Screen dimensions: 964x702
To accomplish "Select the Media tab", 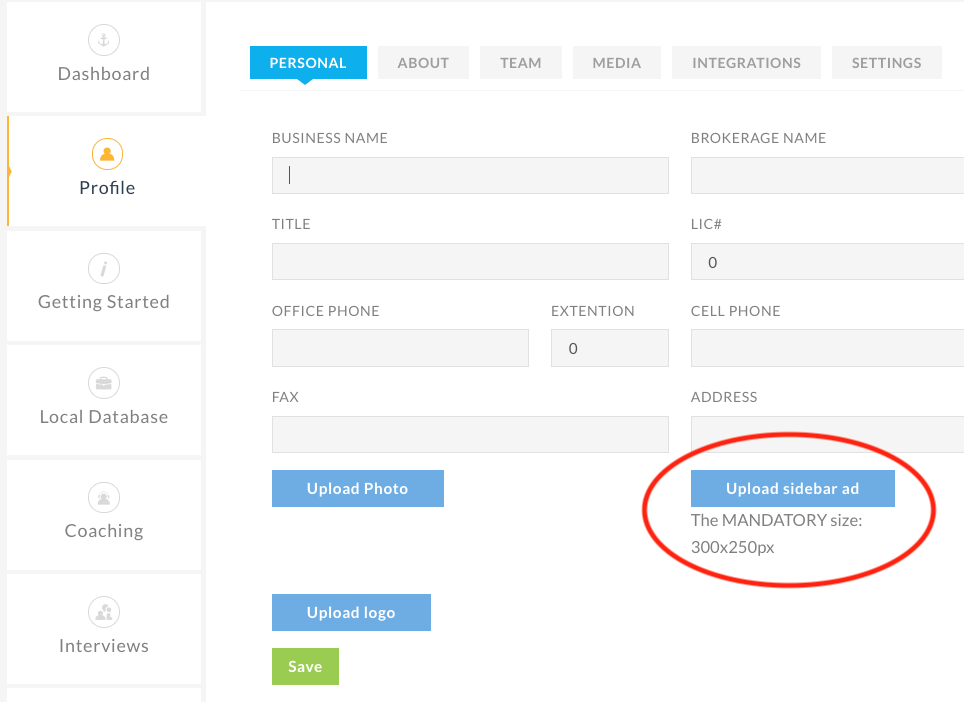I will 617,63.
